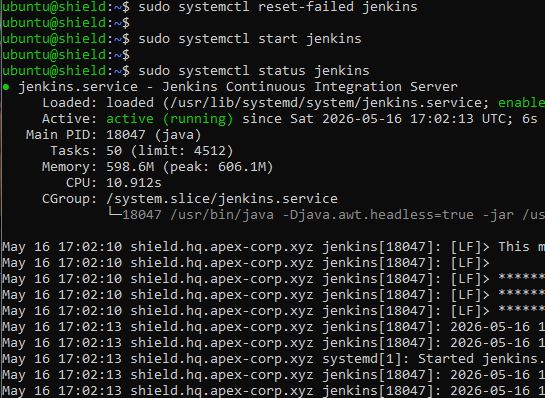Click the 'systemd[1]: Started jenkins.' log entry

[433, 358]
